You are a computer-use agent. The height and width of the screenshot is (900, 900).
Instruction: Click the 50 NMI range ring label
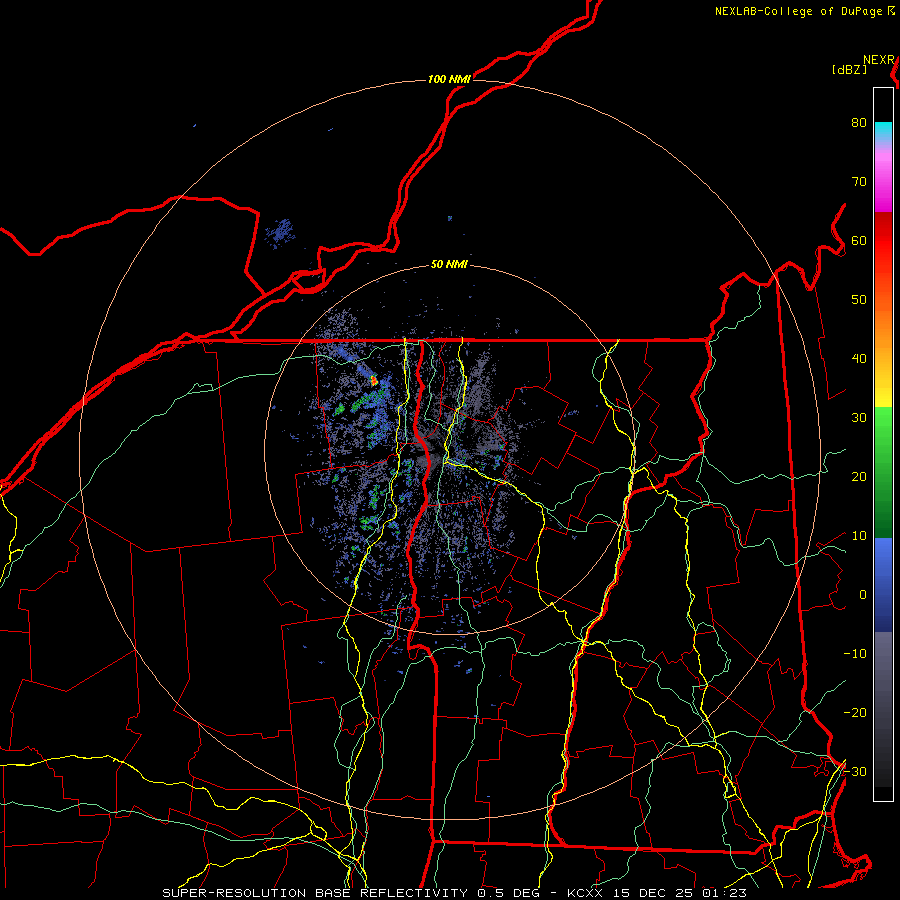point(449,265)
